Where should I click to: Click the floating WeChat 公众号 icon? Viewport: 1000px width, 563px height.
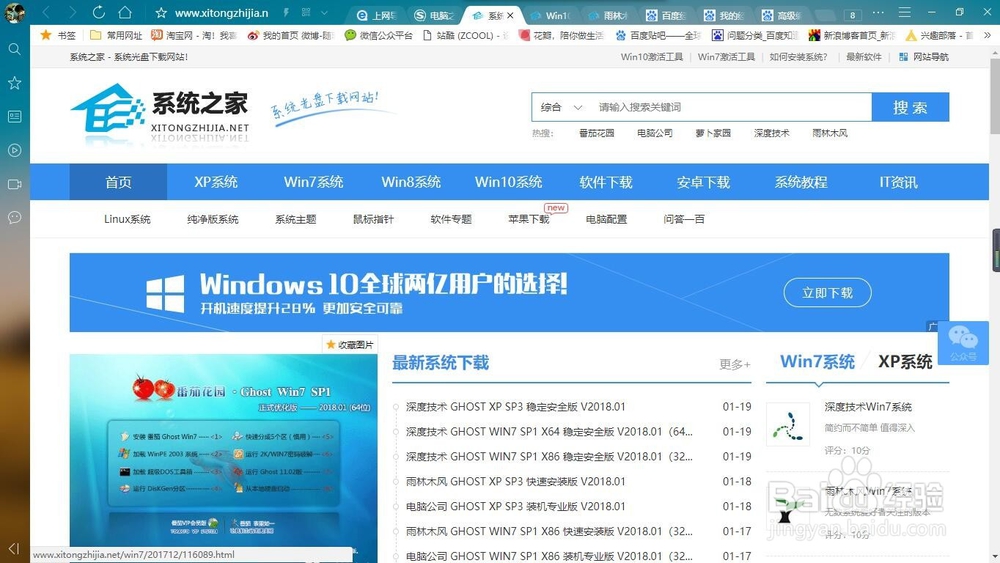point(963,342)
